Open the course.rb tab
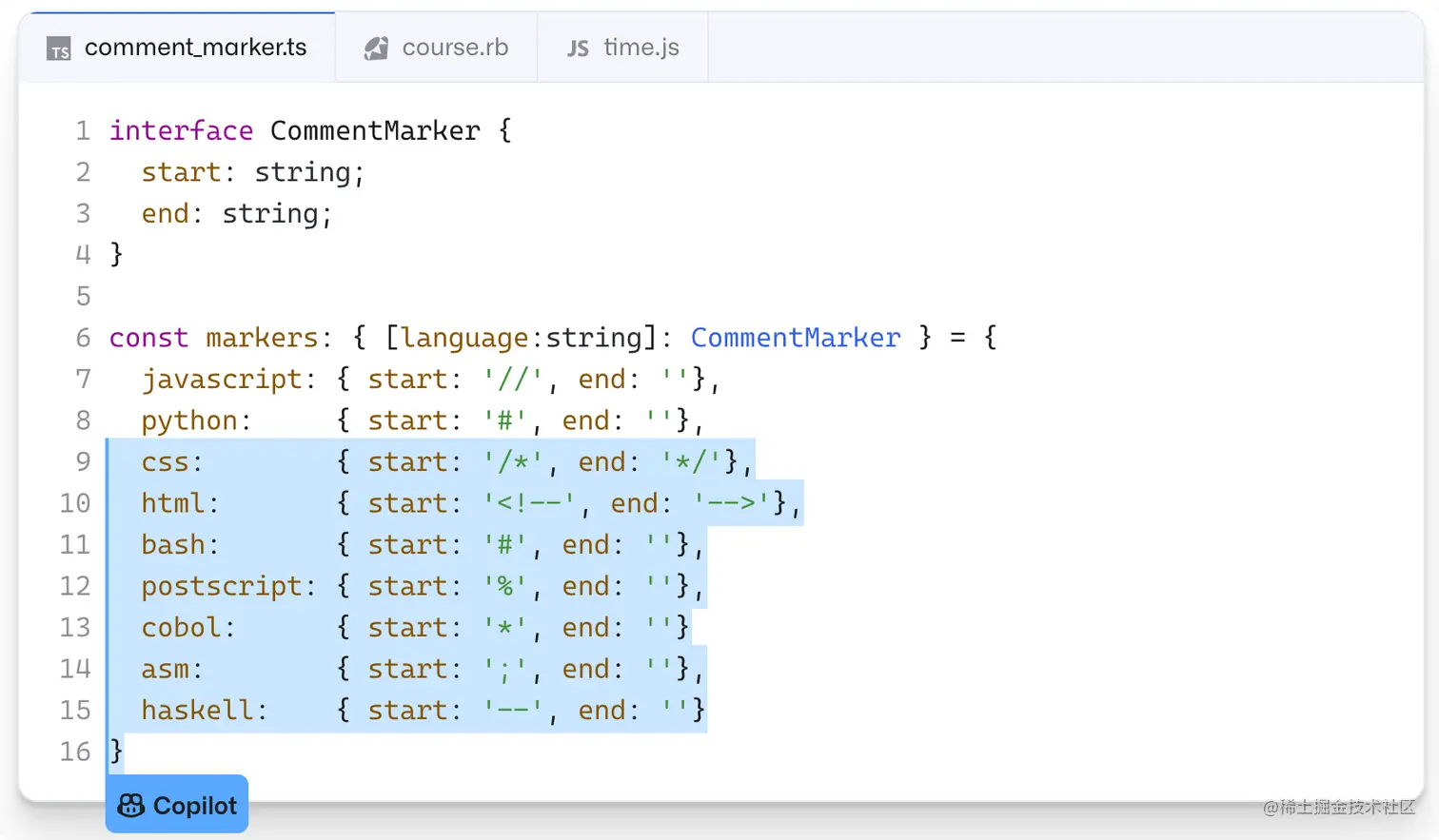 [437, 48]
